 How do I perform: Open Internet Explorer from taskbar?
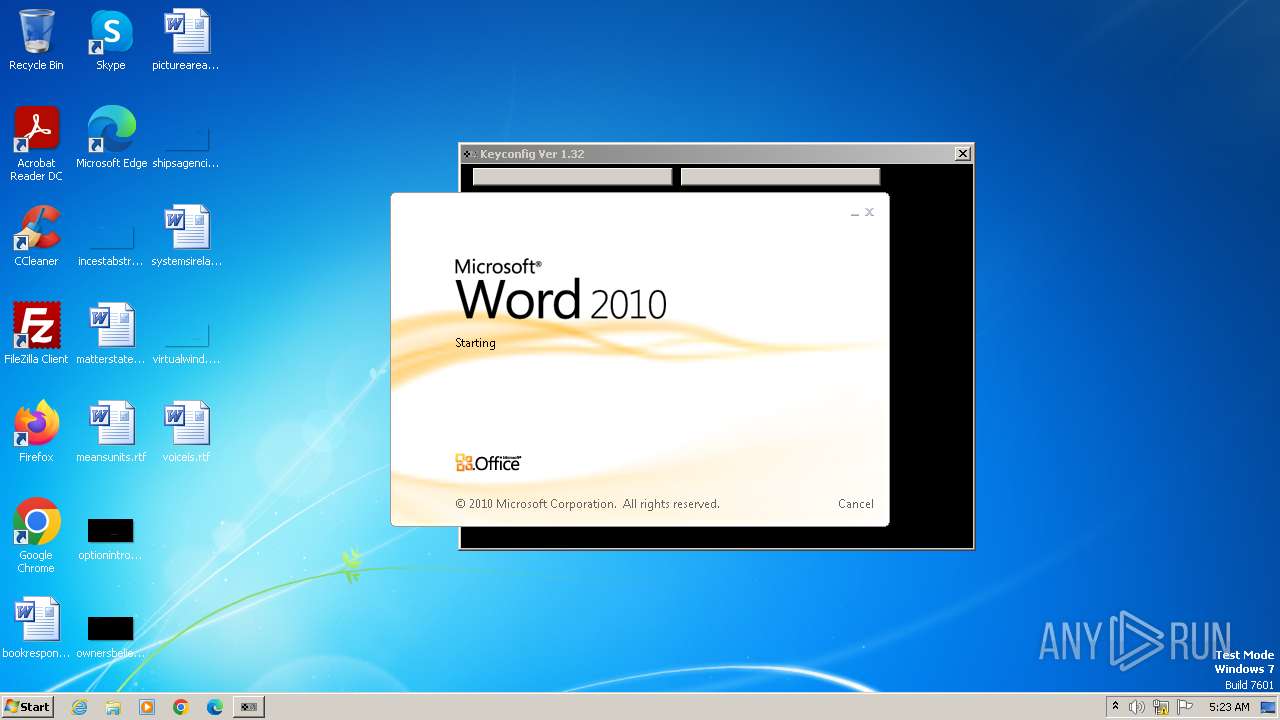(x=80, y=707)
